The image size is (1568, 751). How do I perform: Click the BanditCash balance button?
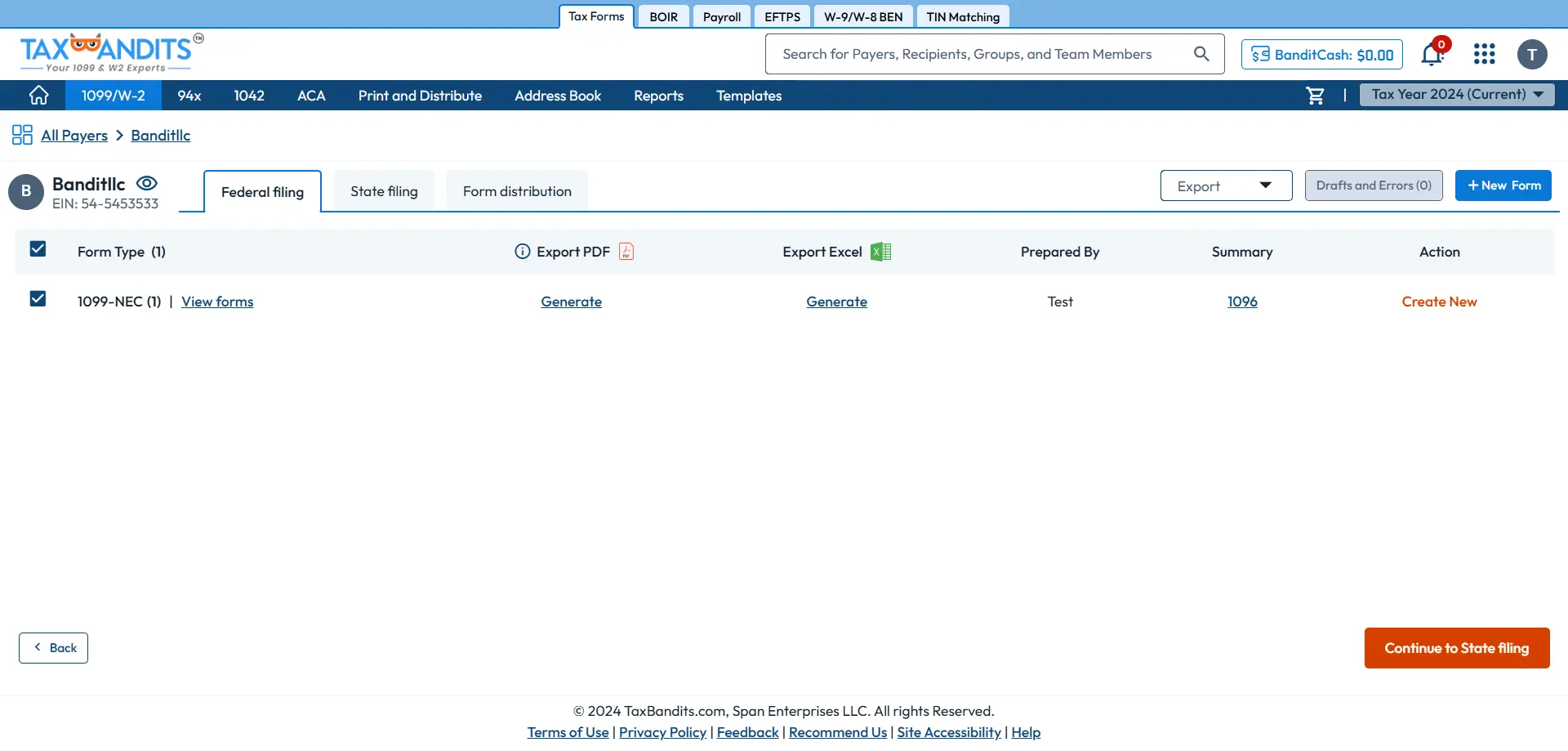(x=1322, y=55)
